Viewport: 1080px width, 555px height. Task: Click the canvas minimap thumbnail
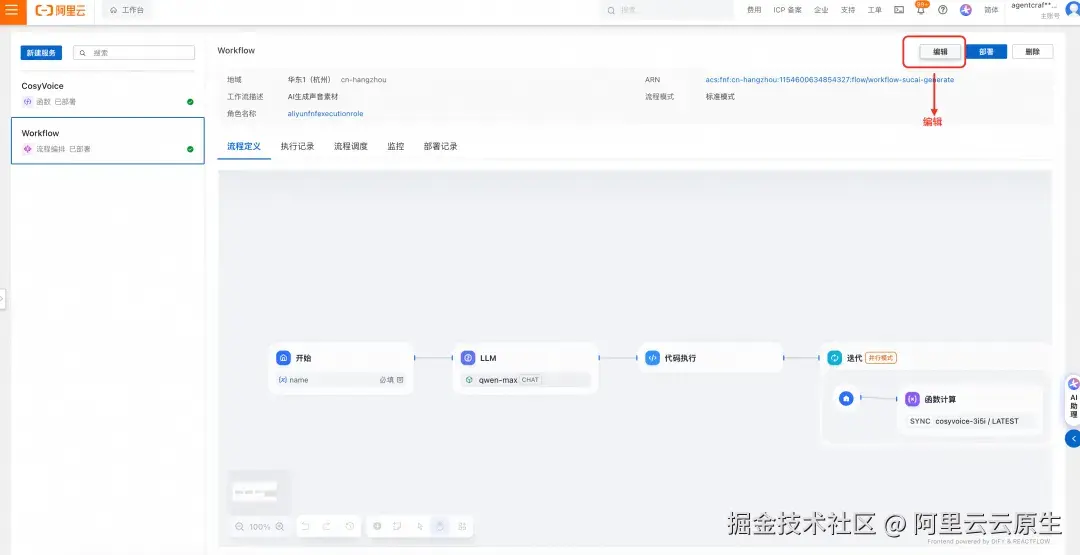(259, 492)
